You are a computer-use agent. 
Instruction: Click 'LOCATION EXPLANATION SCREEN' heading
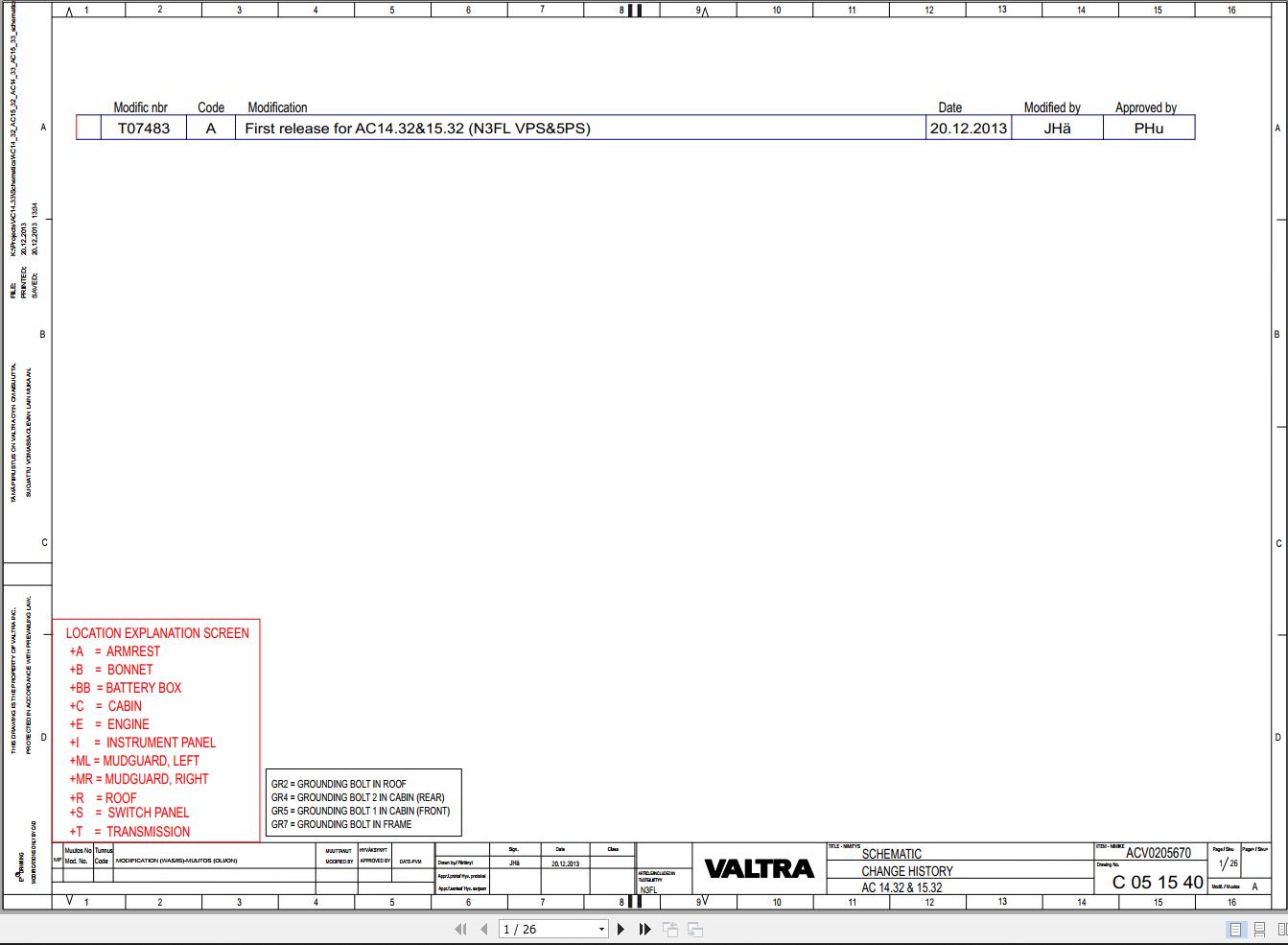(157, 633)
